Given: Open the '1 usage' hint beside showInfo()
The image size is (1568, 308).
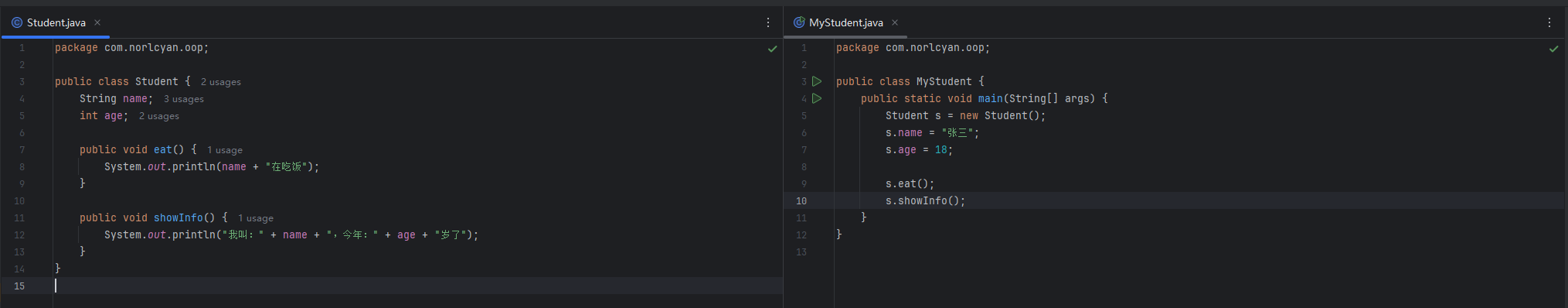Looking at the screenshot, I should pos(256,218).
